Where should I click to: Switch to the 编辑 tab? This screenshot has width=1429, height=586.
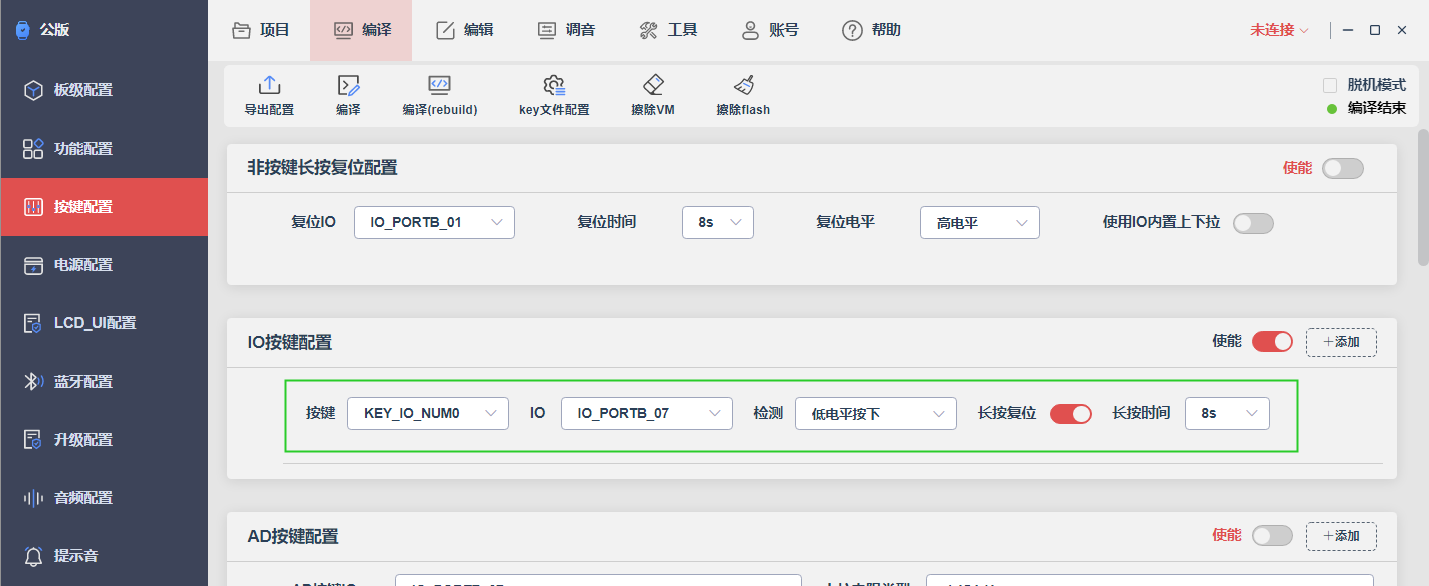tap(465, 30)
